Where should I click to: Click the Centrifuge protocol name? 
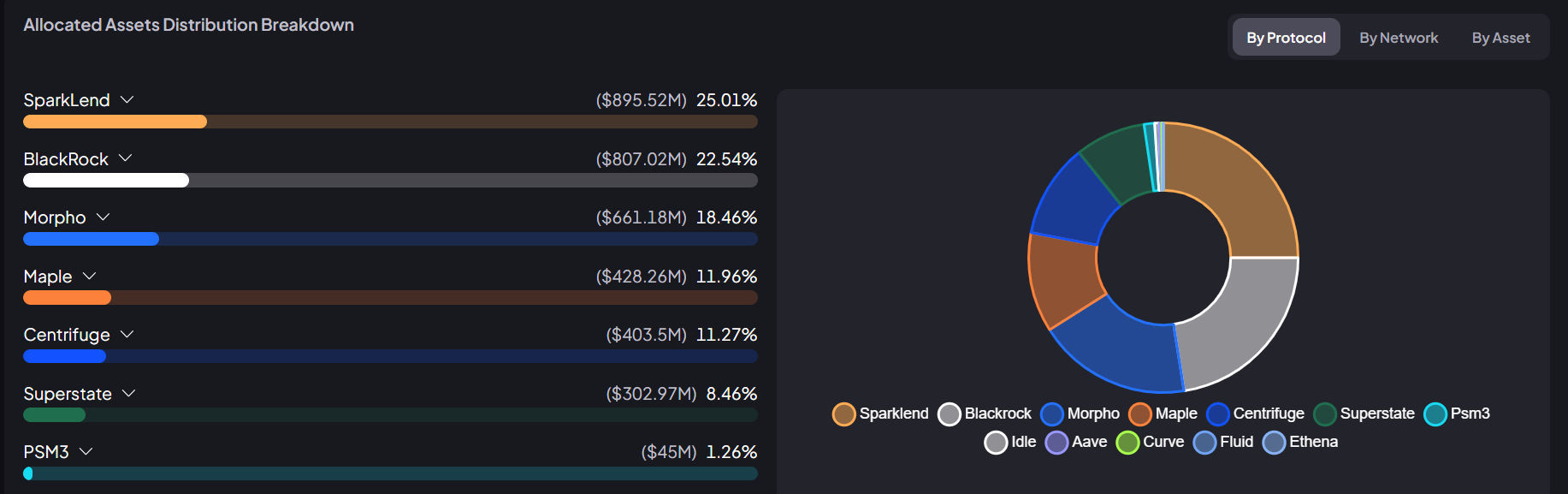tap(67, 335)
